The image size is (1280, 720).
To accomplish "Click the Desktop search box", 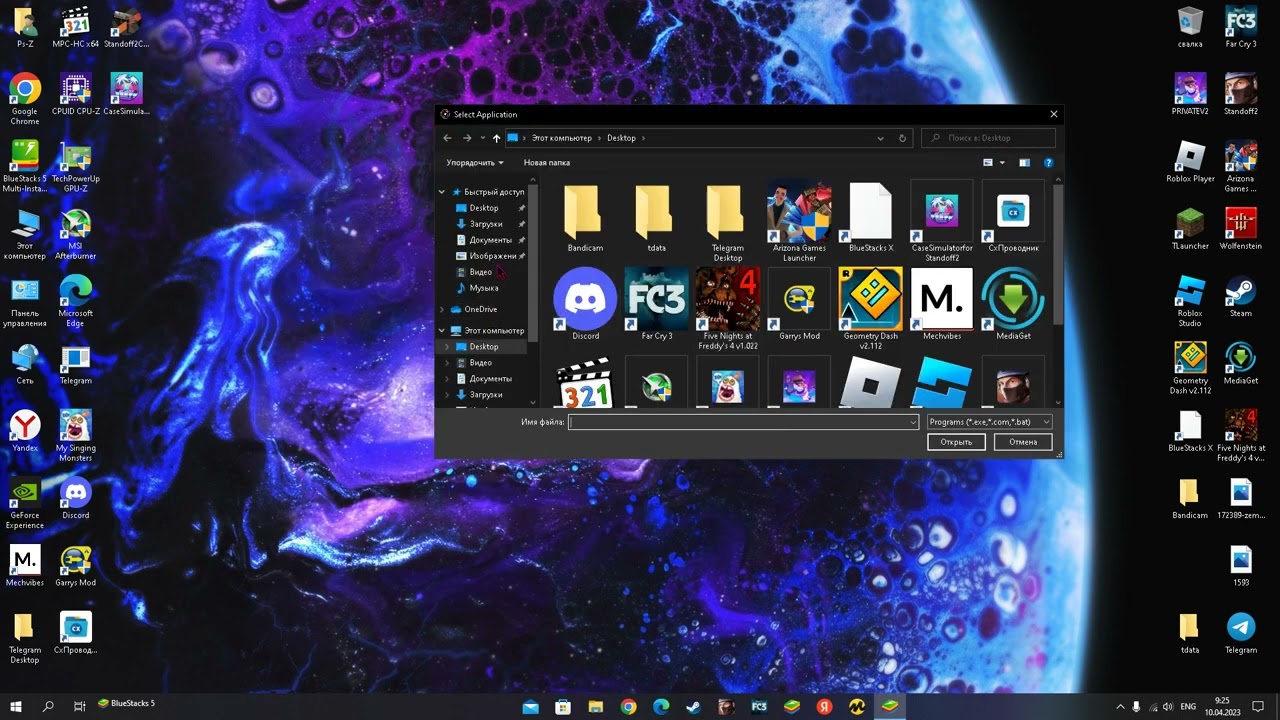I will pyautogui.click(x=988, y=138).
